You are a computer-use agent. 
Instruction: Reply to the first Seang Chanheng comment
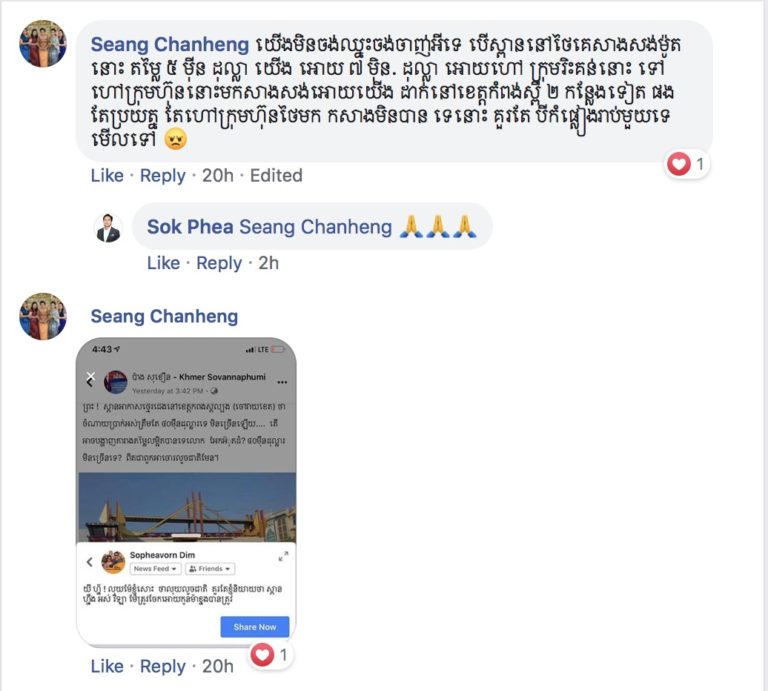(x=163, y=175)
